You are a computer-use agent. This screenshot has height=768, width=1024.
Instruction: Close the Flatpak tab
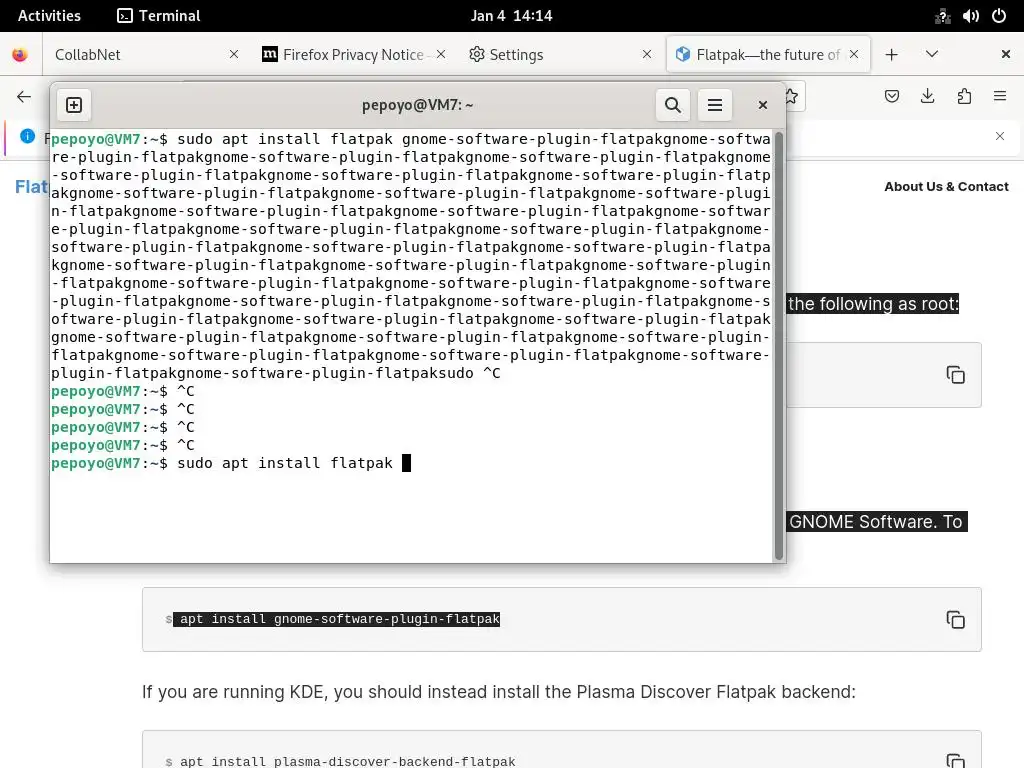(x=854, y=55)
